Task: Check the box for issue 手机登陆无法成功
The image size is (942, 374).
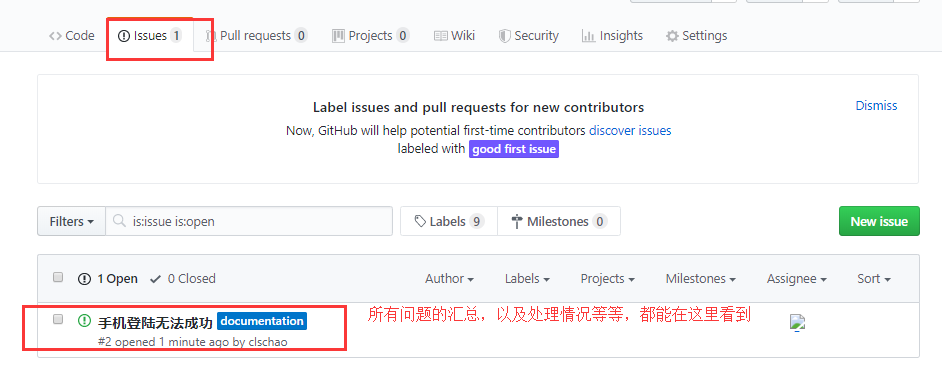Action: 58,319
